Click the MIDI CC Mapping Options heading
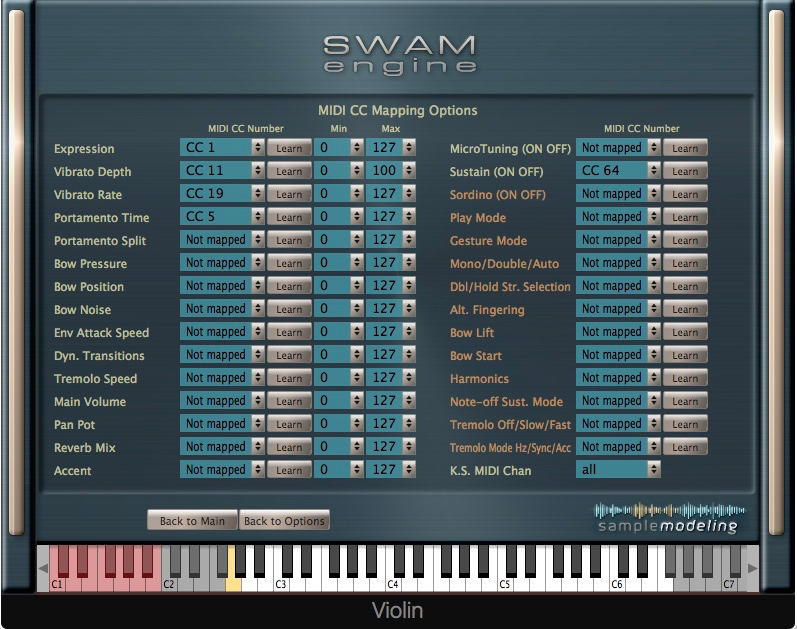The width and height of the screenshot is (797, 629). [397, 110]
